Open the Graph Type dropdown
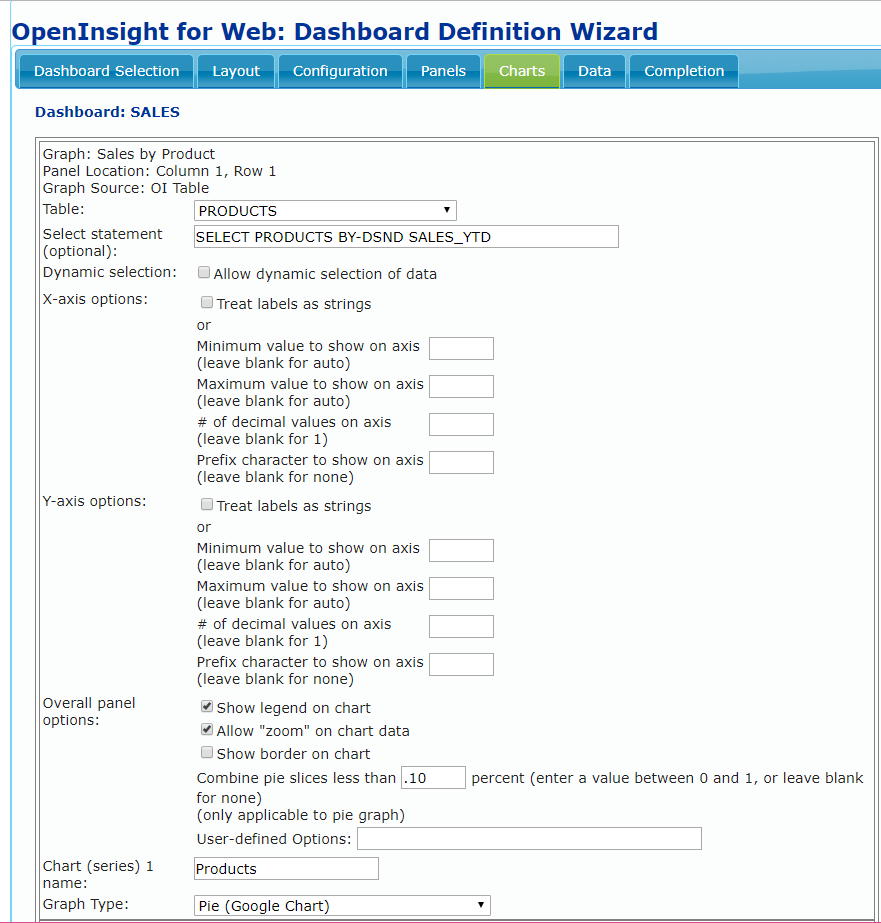Viewport: 881px width, 923px height. [343, 905]
